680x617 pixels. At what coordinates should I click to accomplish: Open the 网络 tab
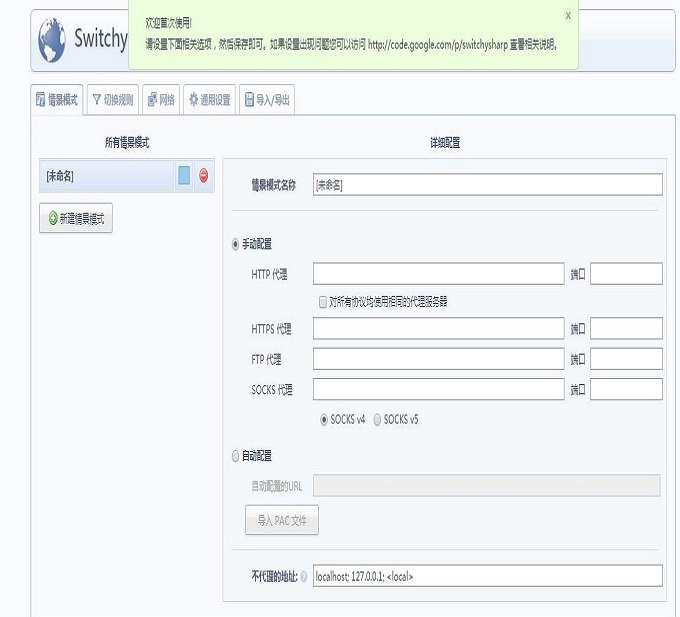tap(161, 100)
